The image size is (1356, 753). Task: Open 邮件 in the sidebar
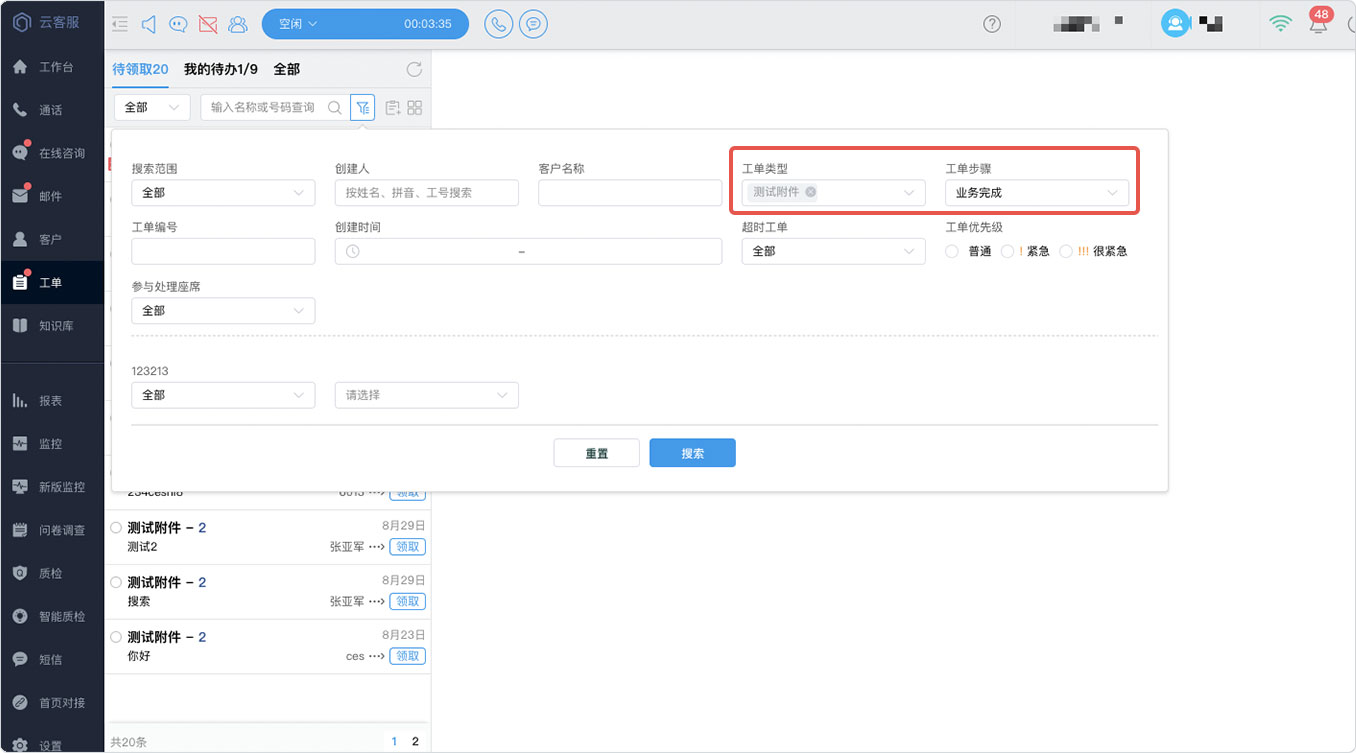pos(52,196)
